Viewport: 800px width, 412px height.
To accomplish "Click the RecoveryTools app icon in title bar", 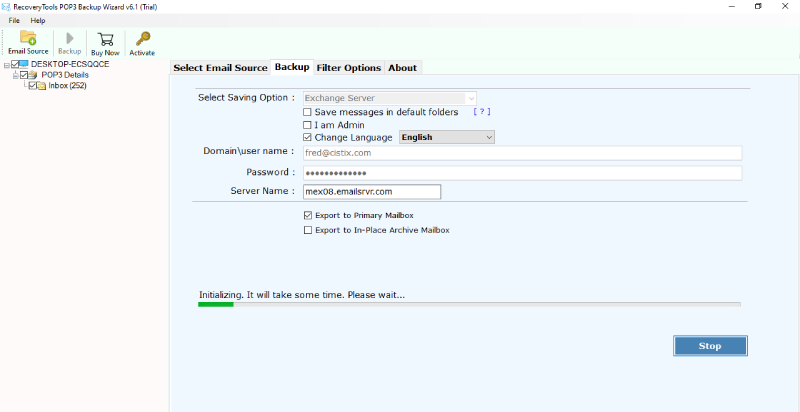I will 7,6.
